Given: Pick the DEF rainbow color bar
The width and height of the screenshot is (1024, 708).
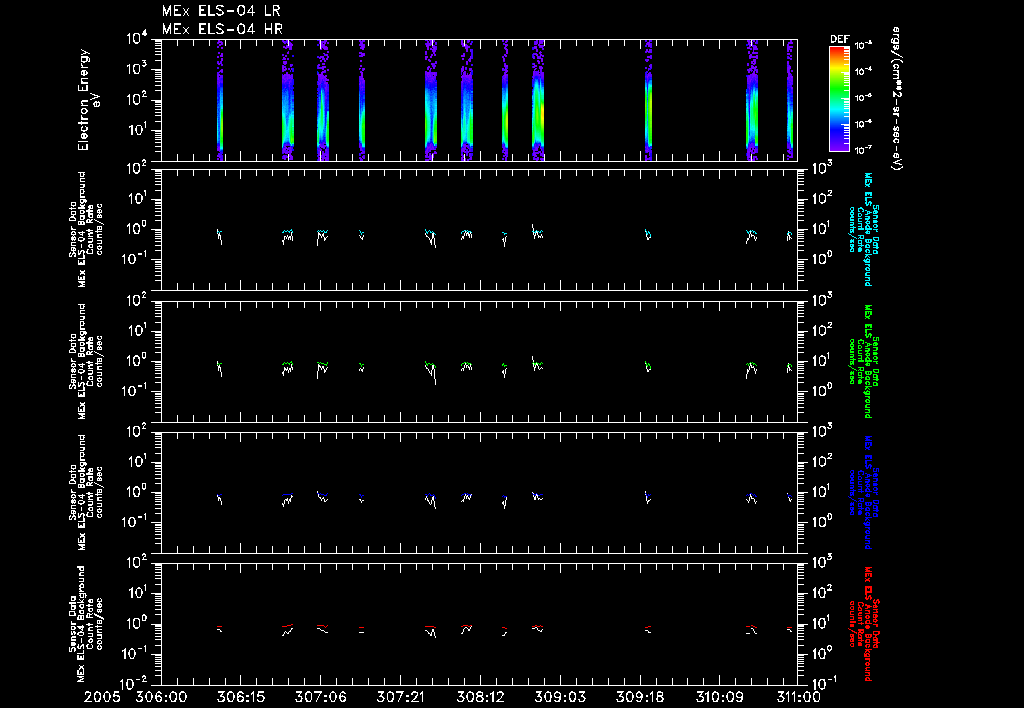Looking at the screenshot, I should [x=839, y=99].
